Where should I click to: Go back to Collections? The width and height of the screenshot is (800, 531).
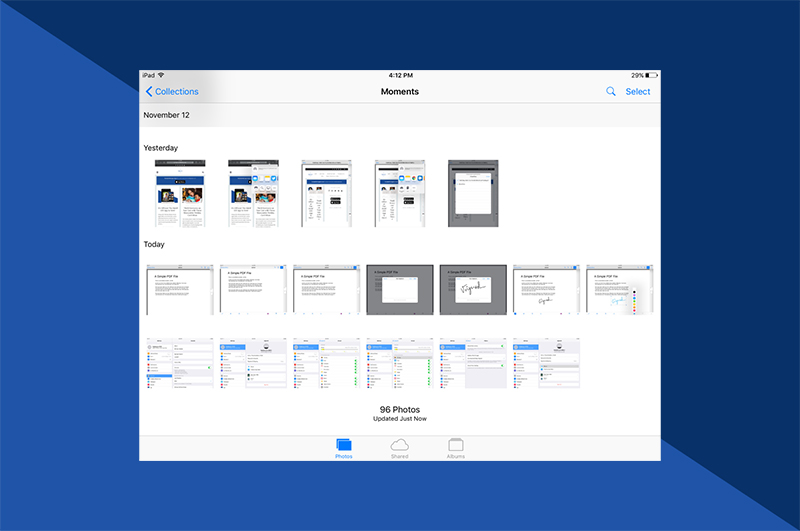(x=172, y=91)
